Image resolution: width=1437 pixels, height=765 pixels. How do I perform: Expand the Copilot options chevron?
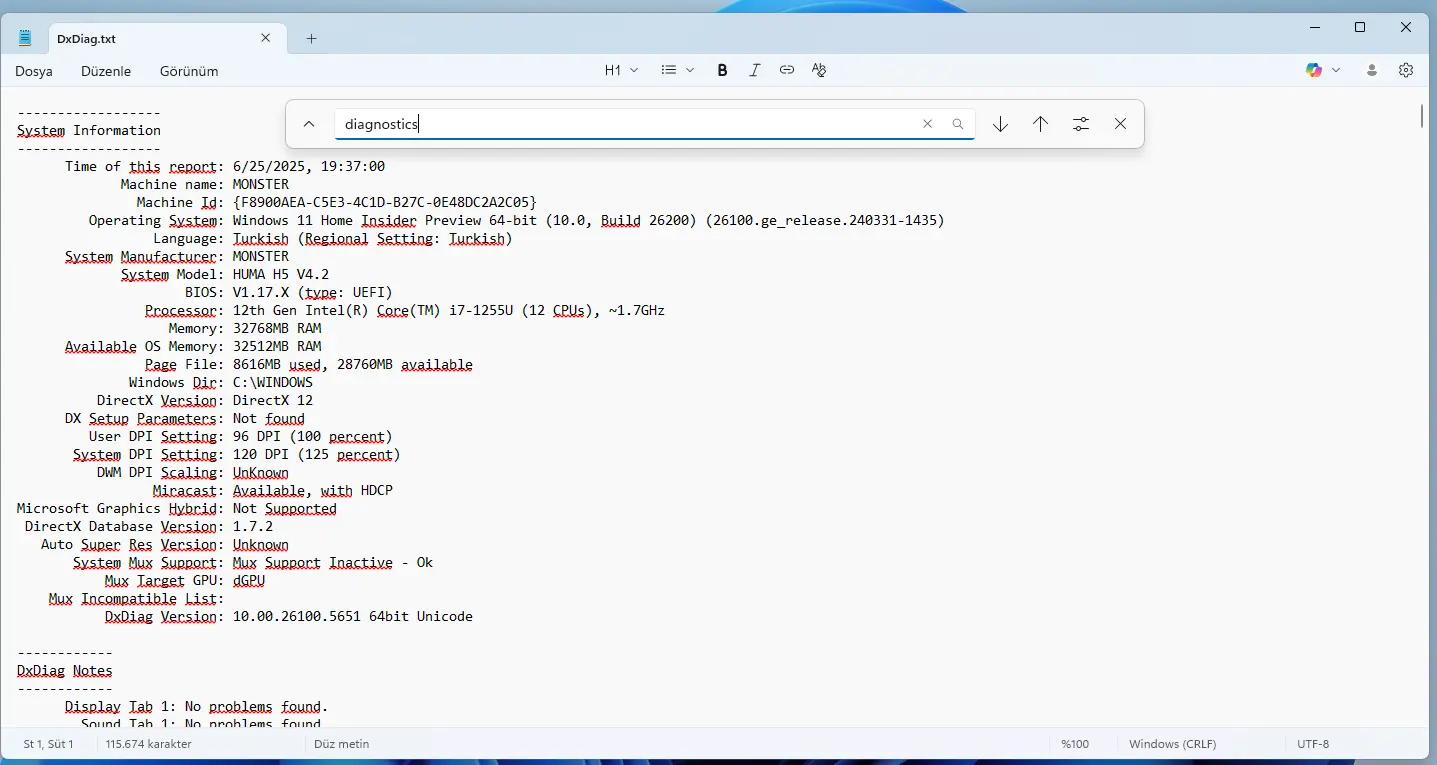(x=1336, y=70)
